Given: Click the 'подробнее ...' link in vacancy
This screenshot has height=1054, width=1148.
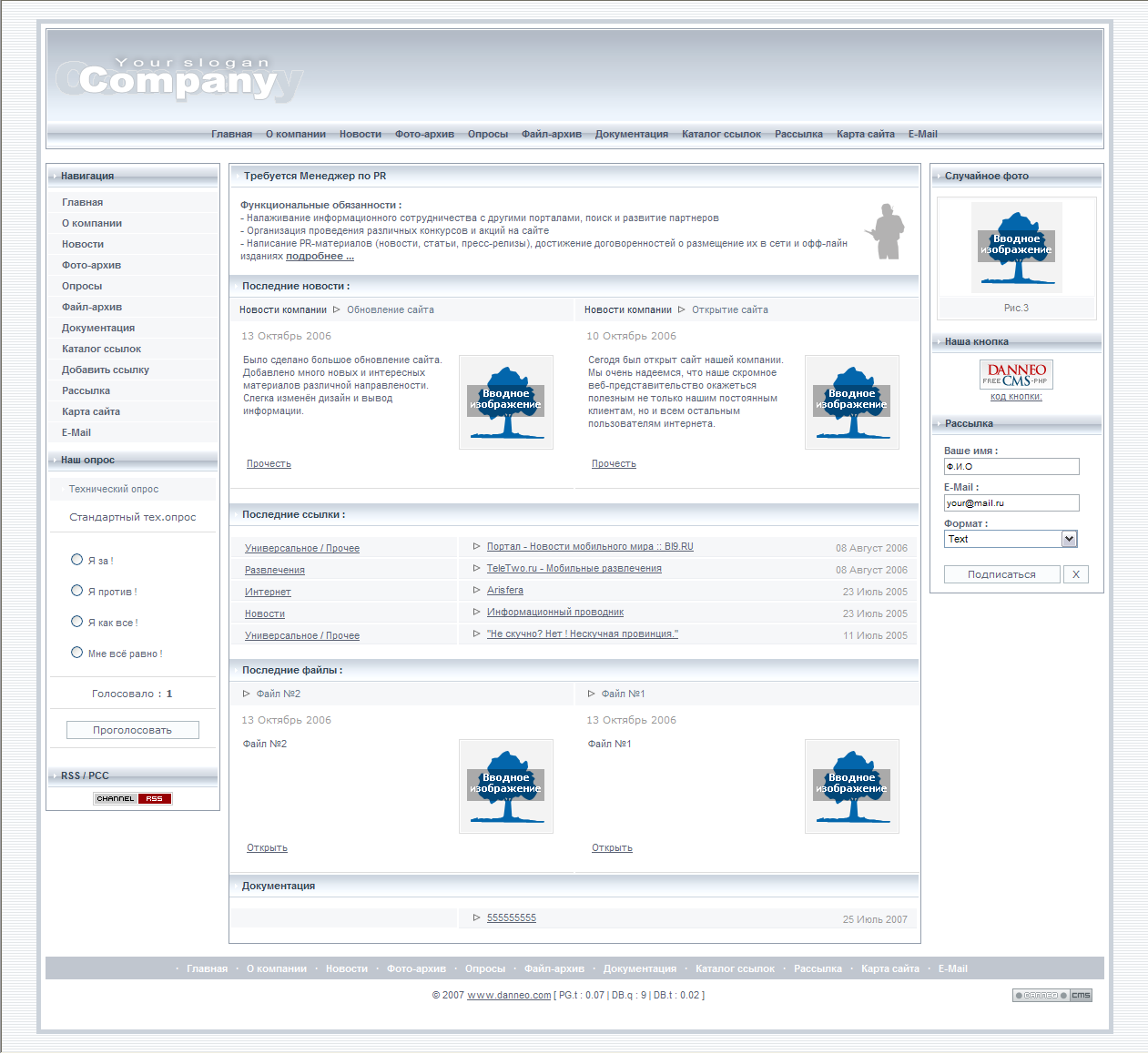Looking at the screenshot, I should click(x=320, y=257).
